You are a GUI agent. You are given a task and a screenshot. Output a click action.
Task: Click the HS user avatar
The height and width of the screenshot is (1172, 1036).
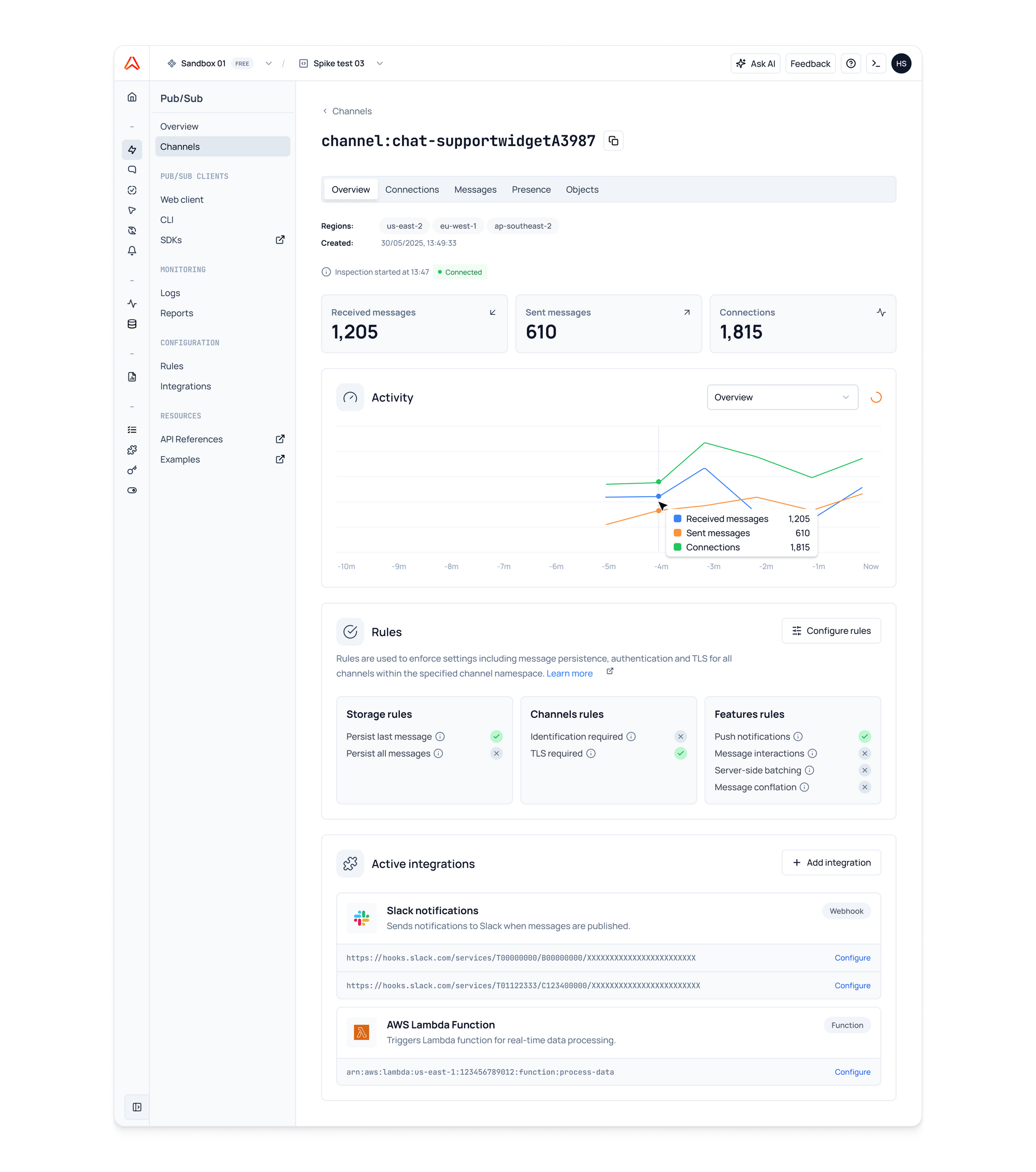pos(901,64)
